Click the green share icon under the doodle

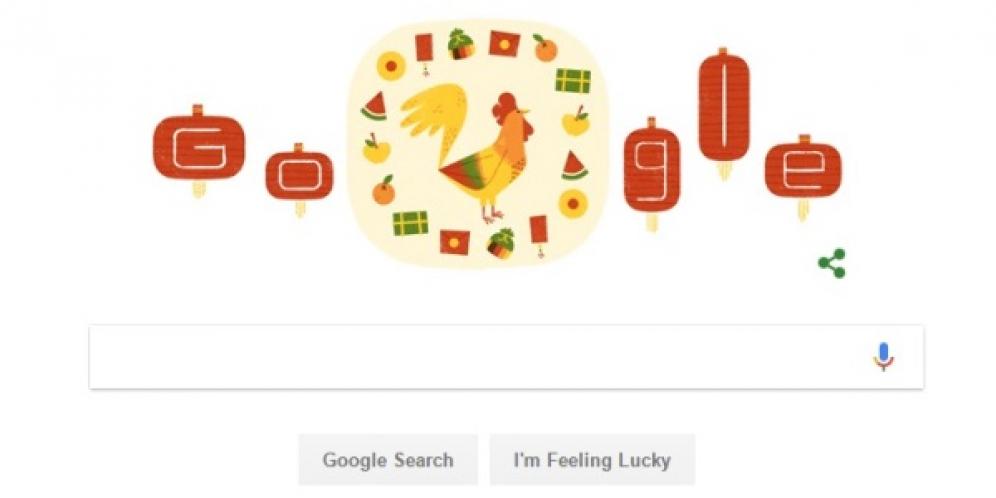[831, 263]
